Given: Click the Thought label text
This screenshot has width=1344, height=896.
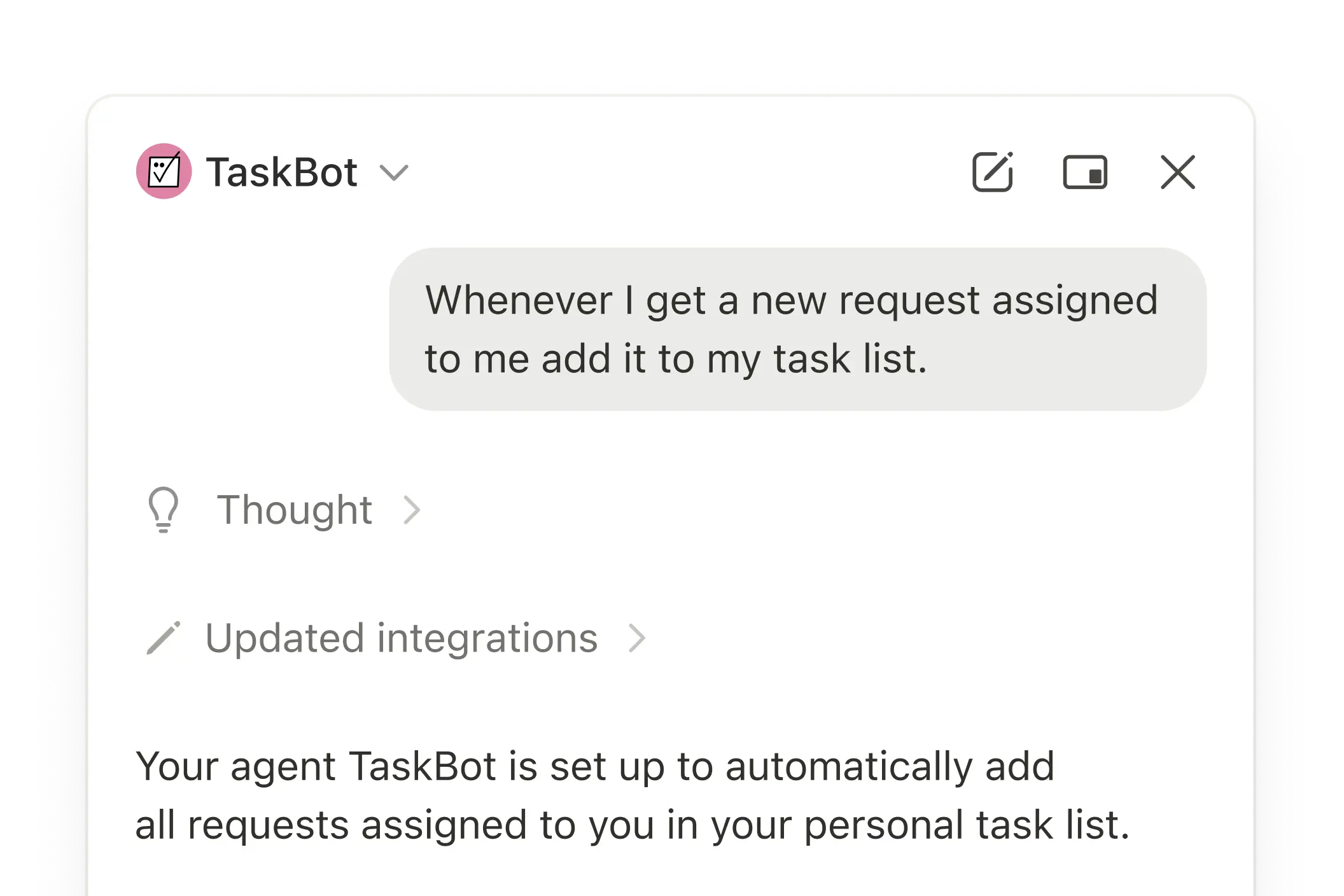Looking at the screenshot, I should [293, 509].
